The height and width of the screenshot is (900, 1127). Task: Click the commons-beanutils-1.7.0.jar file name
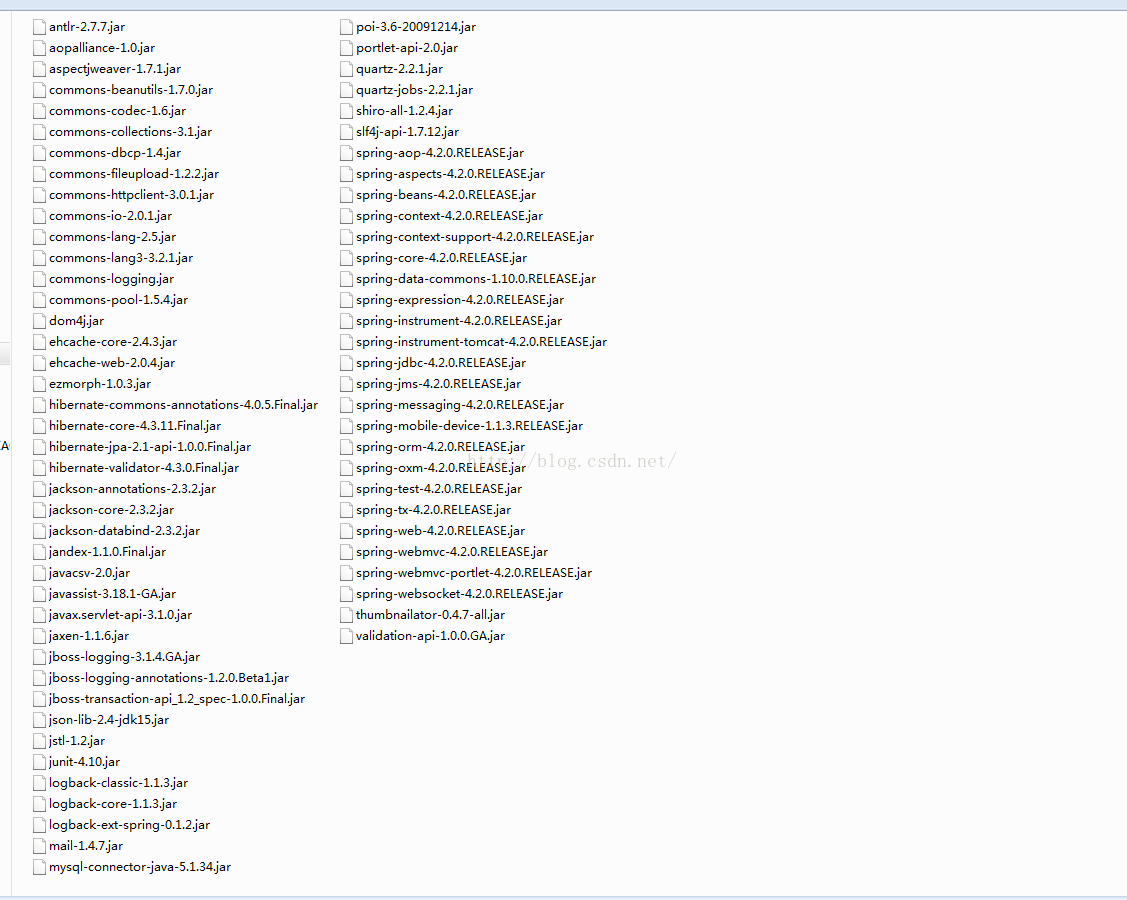click(131, 90)
